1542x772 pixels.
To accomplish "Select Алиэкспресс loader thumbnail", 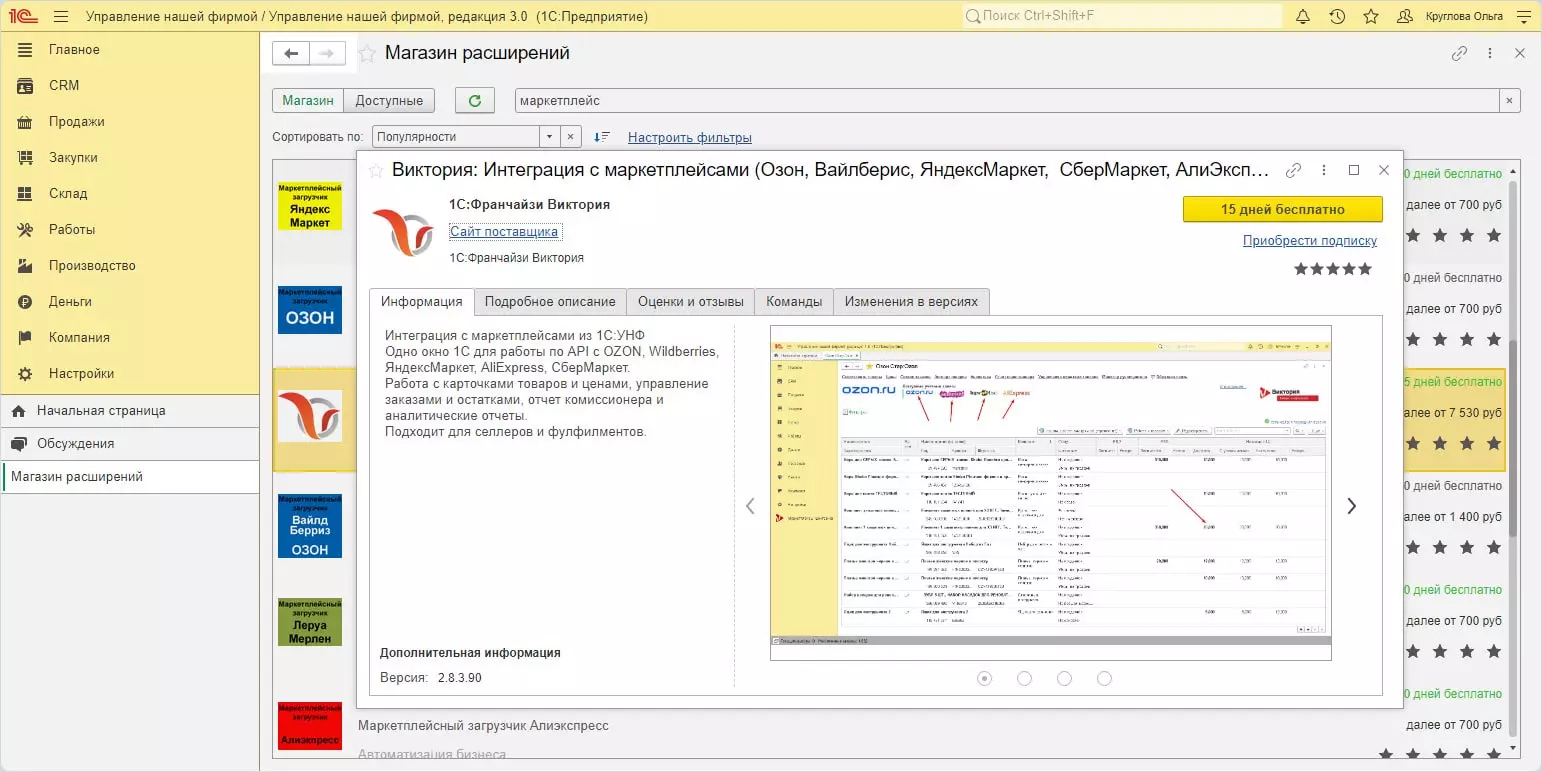I will click(x=310, y=726).
